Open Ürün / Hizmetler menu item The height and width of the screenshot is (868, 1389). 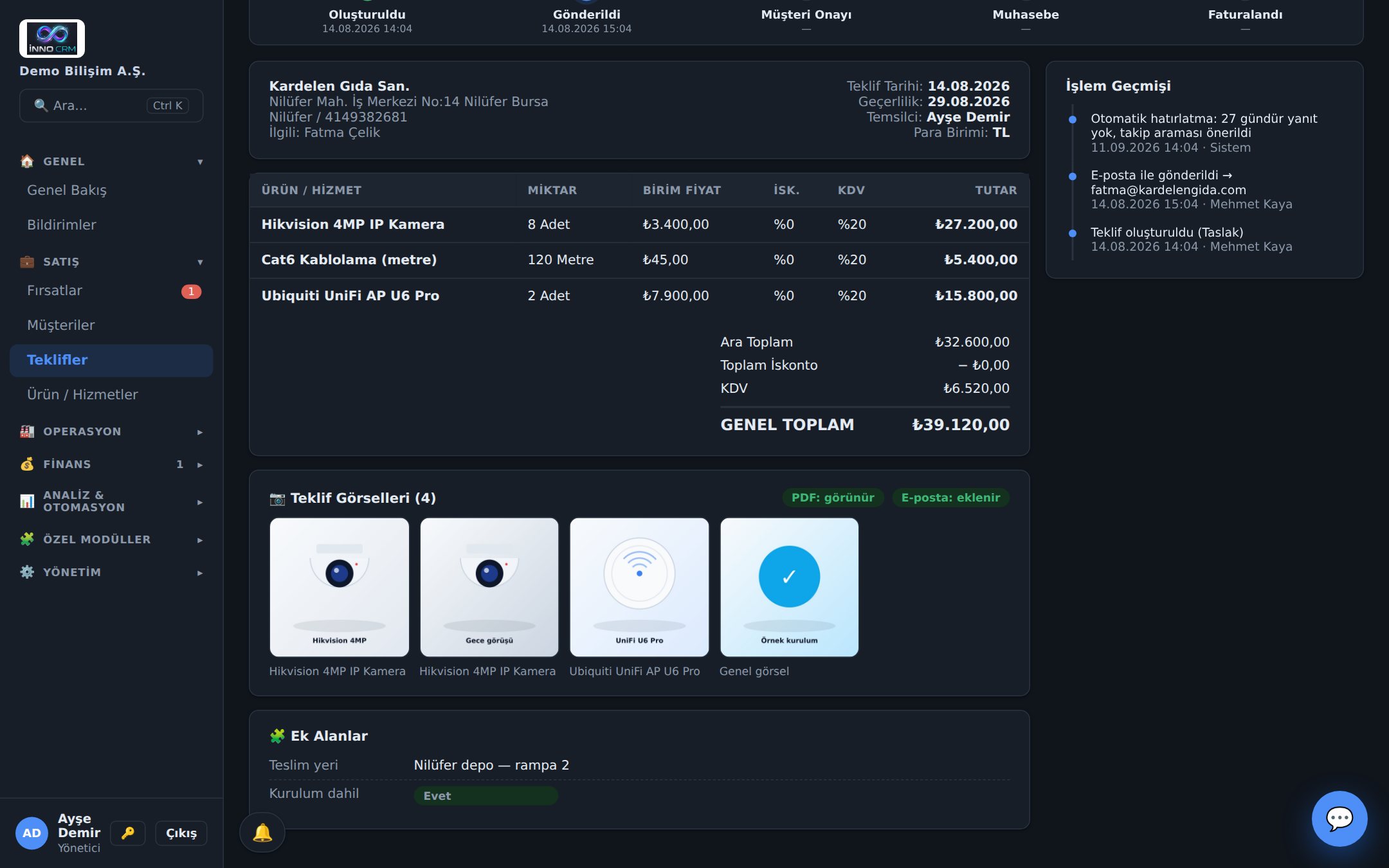[x=111, y=395]
